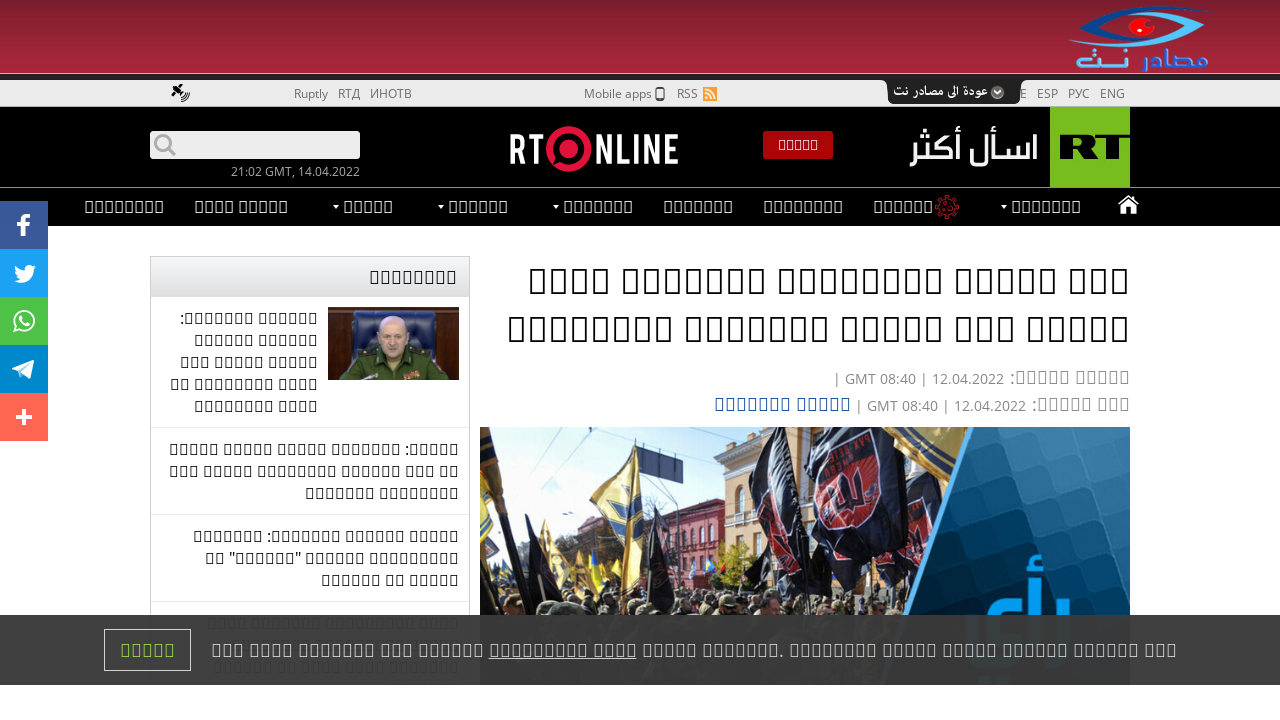Screen dimensions: 1280x720
Task: Click the home icon in navigation bar
Action: pos(1128,206)
